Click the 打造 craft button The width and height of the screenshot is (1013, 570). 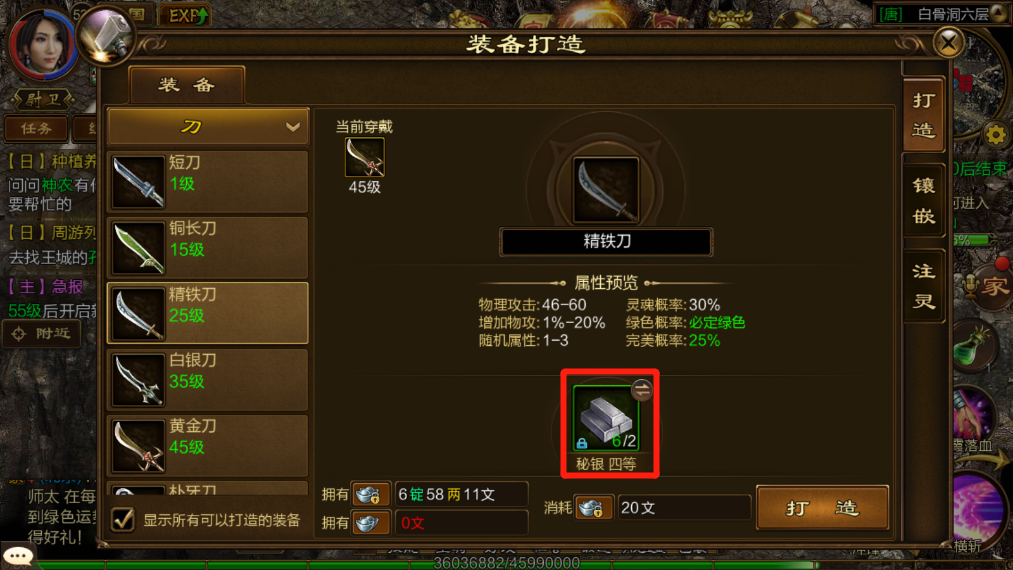[822, 508]
